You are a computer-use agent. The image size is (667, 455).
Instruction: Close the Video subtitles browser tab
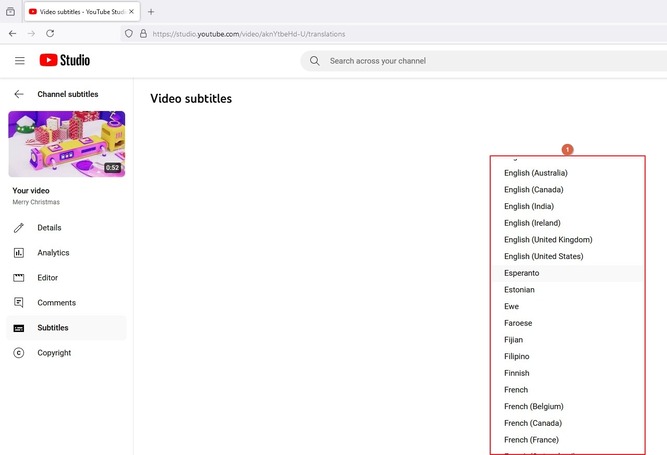131,12
